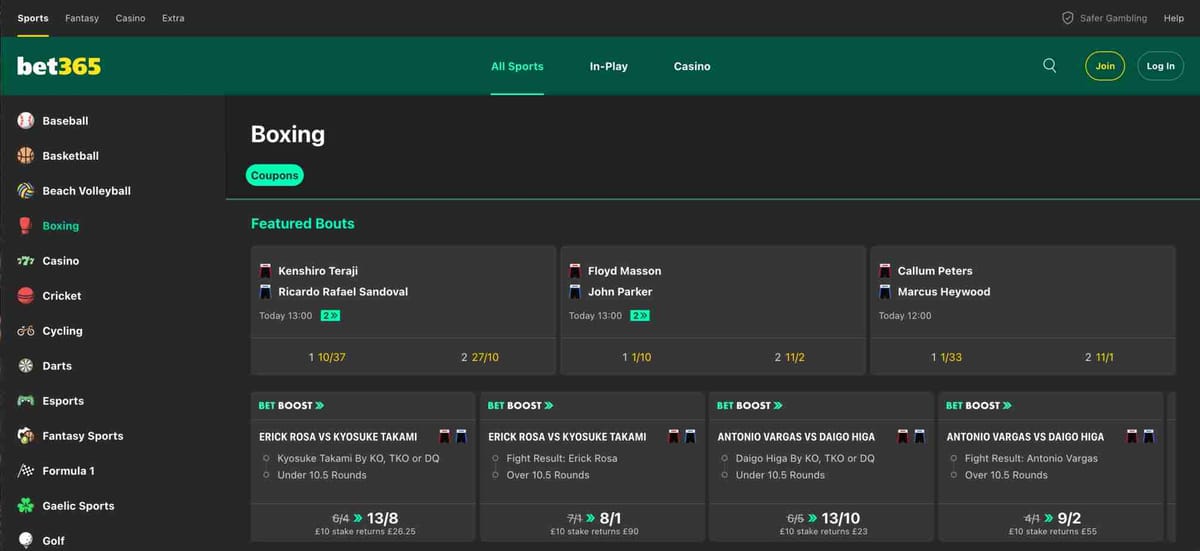Click the Log In button
1200x551 pixels.
[x=1161, y=66]
